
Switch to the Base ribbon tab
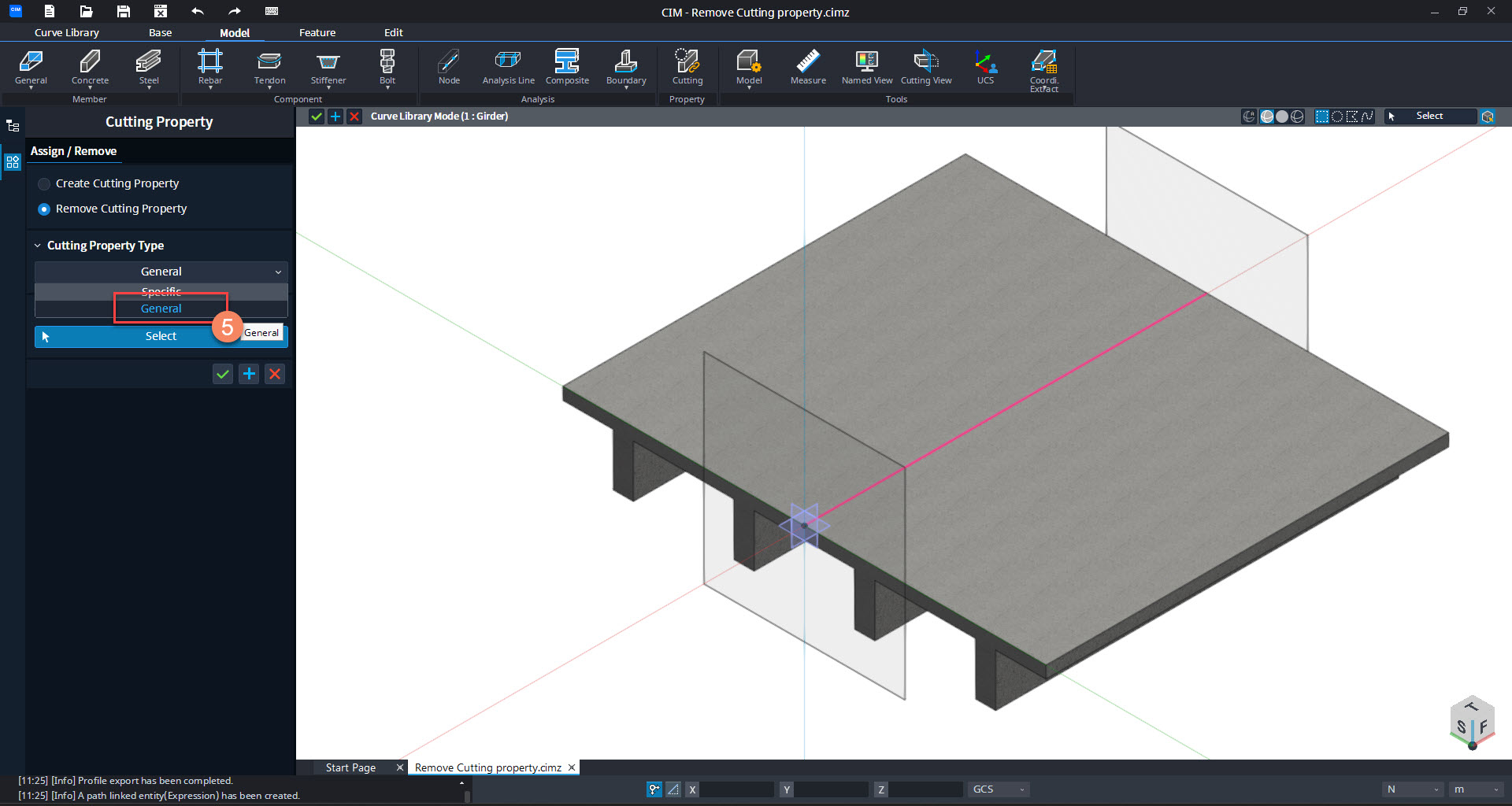point(160,32)
